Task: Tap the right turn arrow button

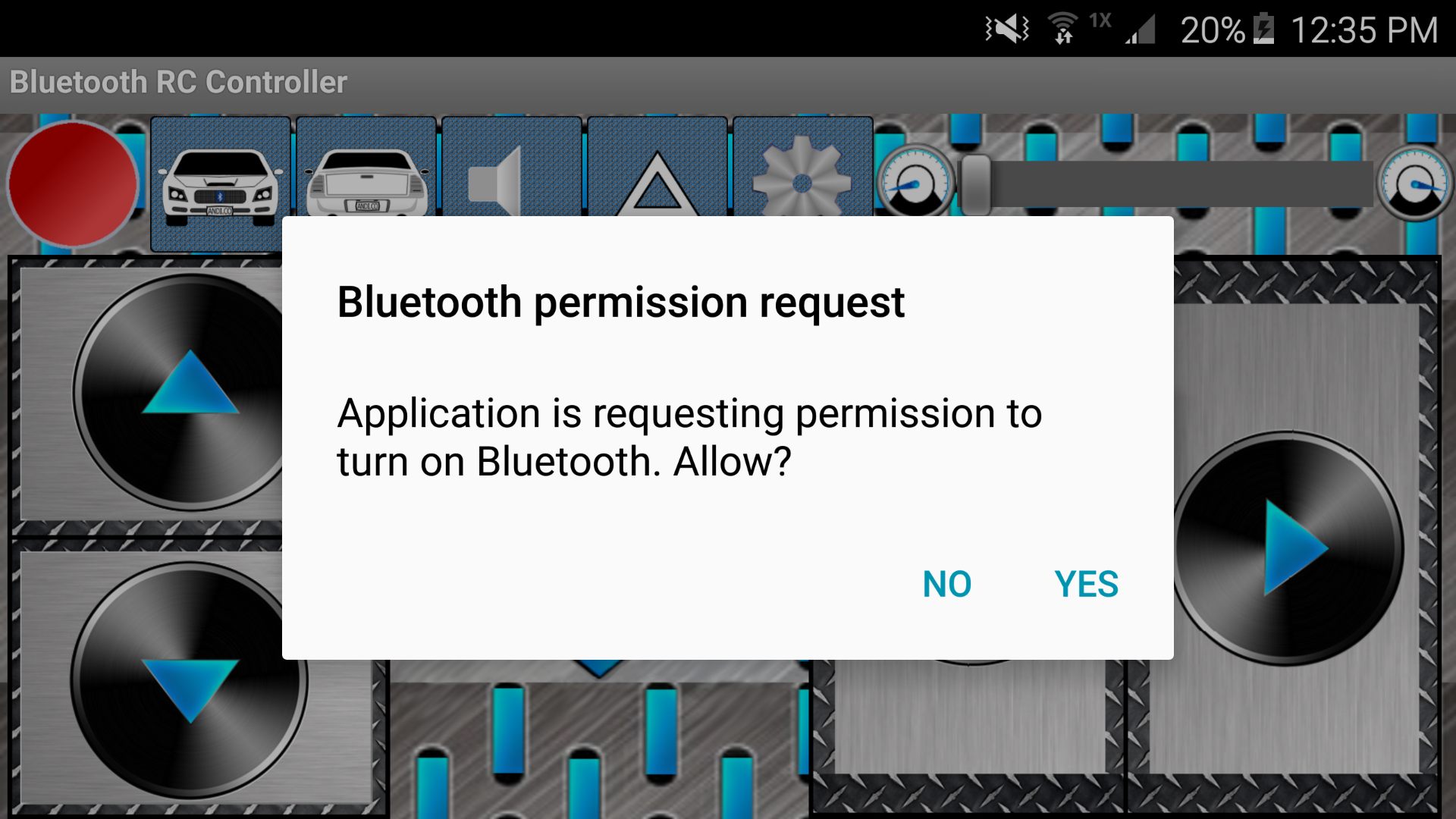Action: coord(1289,548)
